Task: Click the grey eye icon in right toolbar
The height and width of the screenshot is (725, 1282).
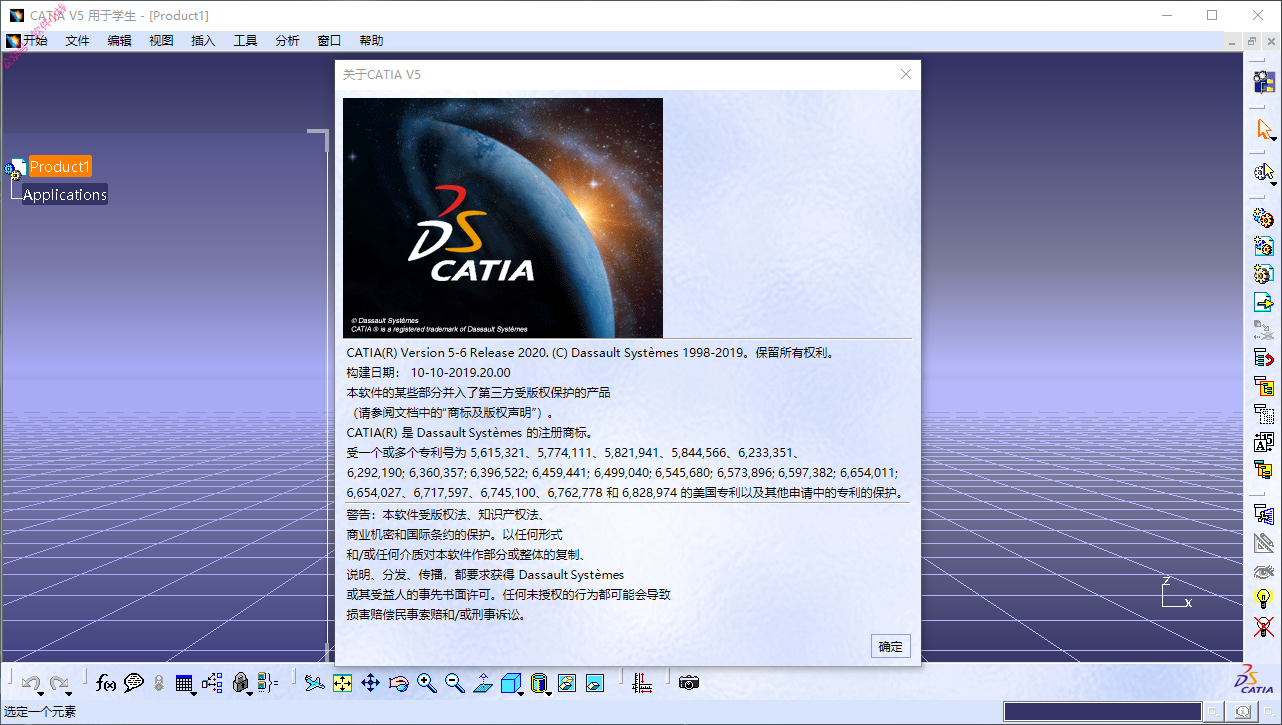Action: point(1264,571)
